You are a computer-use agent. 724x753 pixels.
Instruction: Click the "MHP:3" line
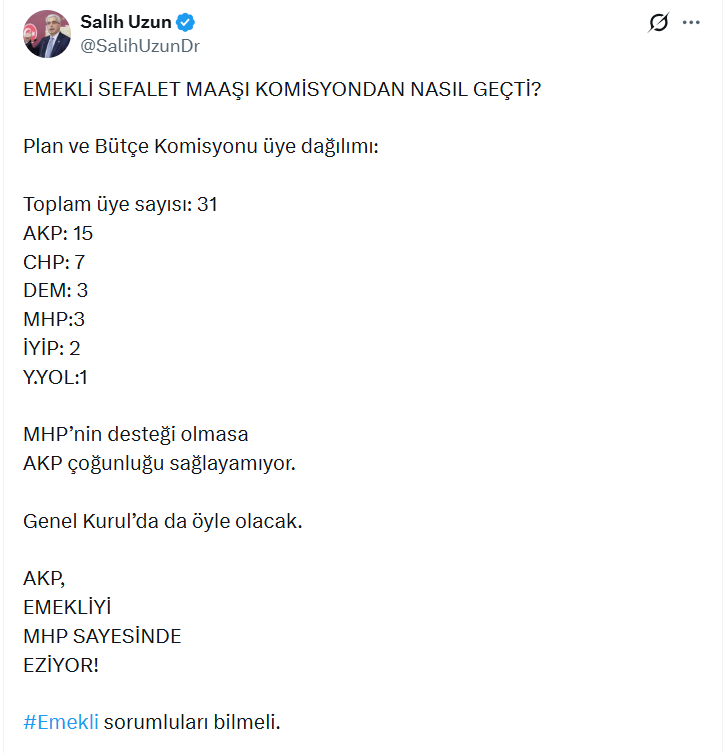[x=54, y=320]
